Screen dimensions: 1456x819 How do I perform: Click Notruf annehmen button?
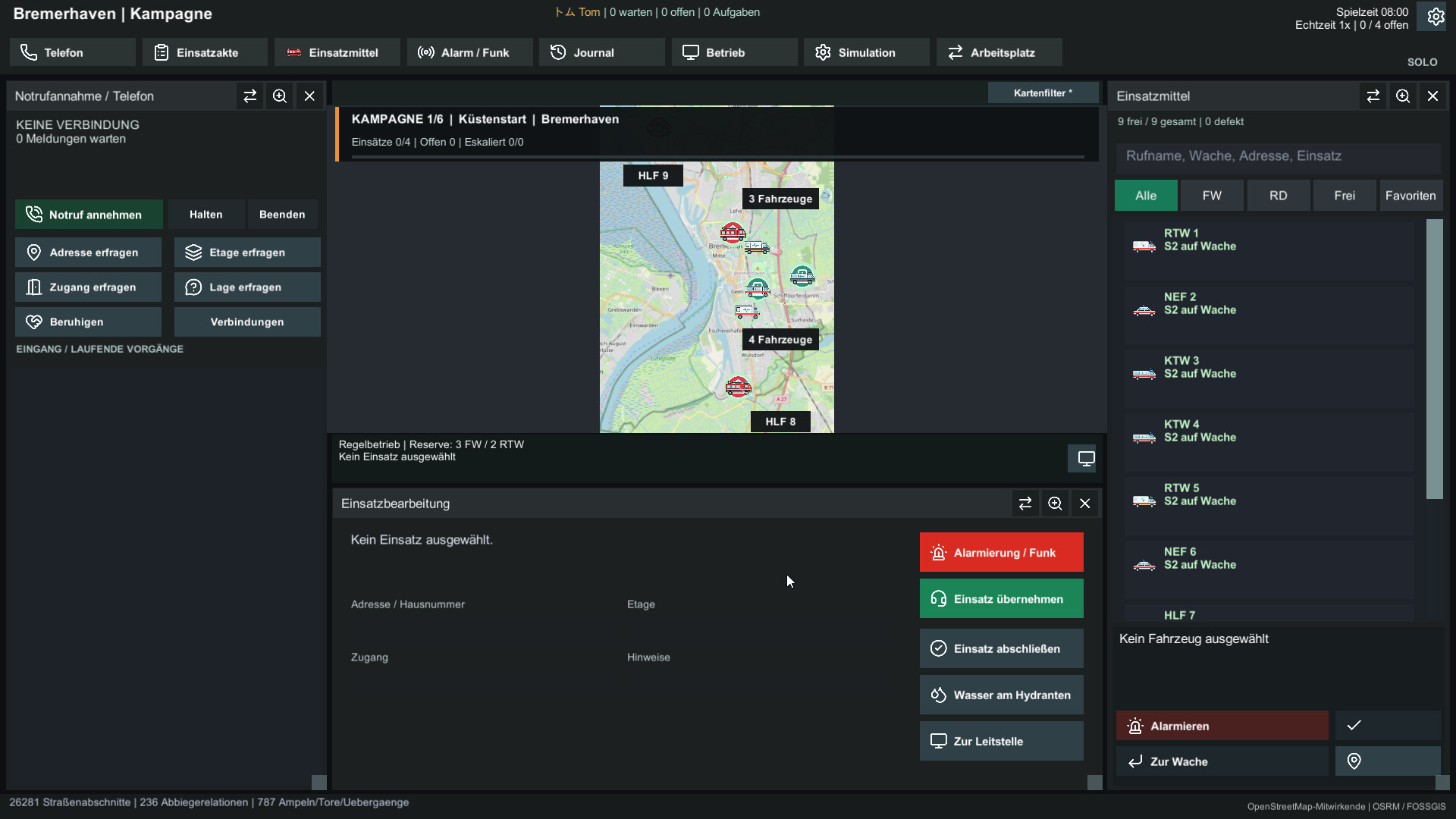pyautogui.click(x=89, y=215)
